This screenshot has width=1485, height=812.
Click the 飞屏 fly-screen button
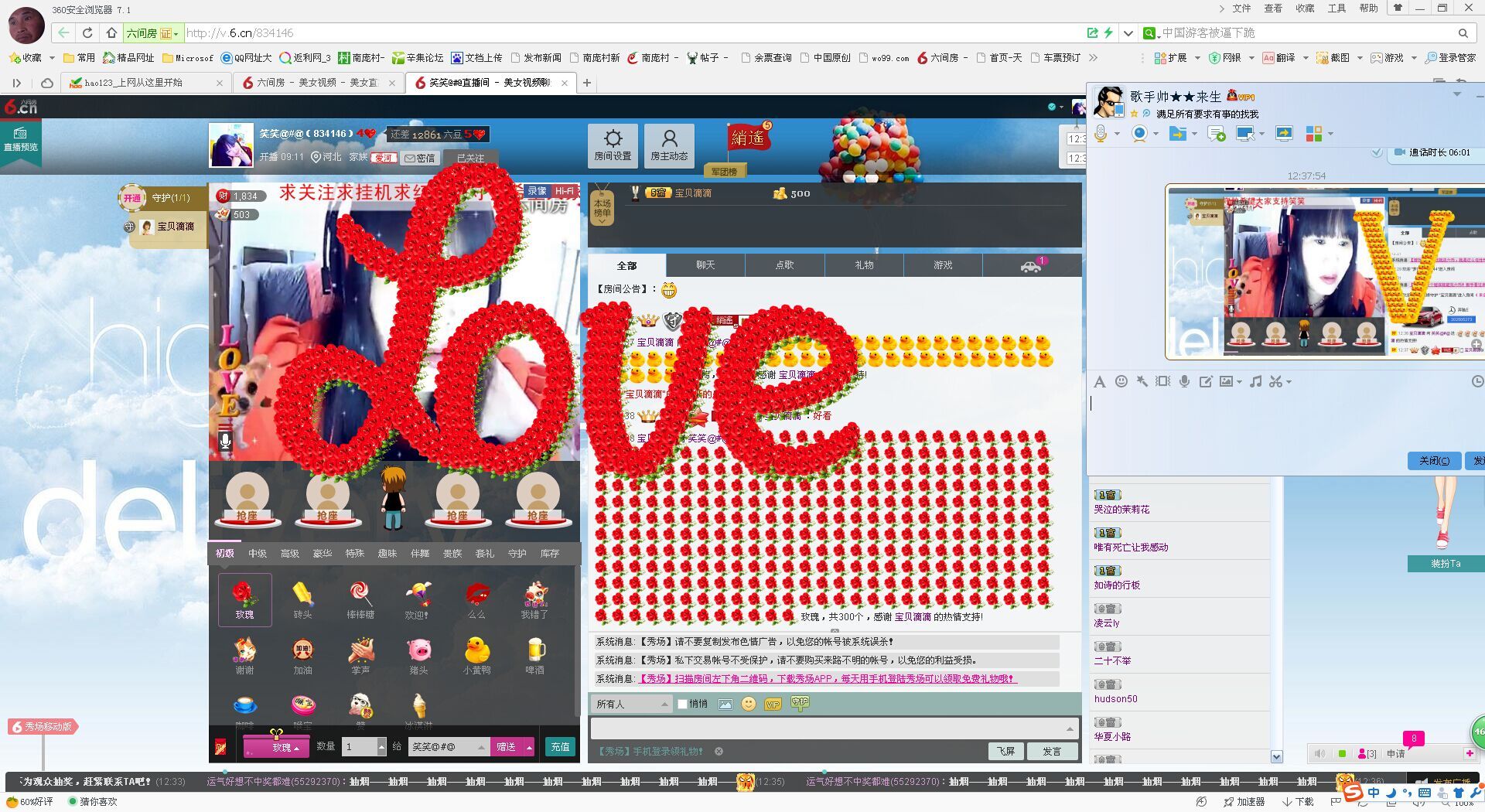tap(1005, 751)
